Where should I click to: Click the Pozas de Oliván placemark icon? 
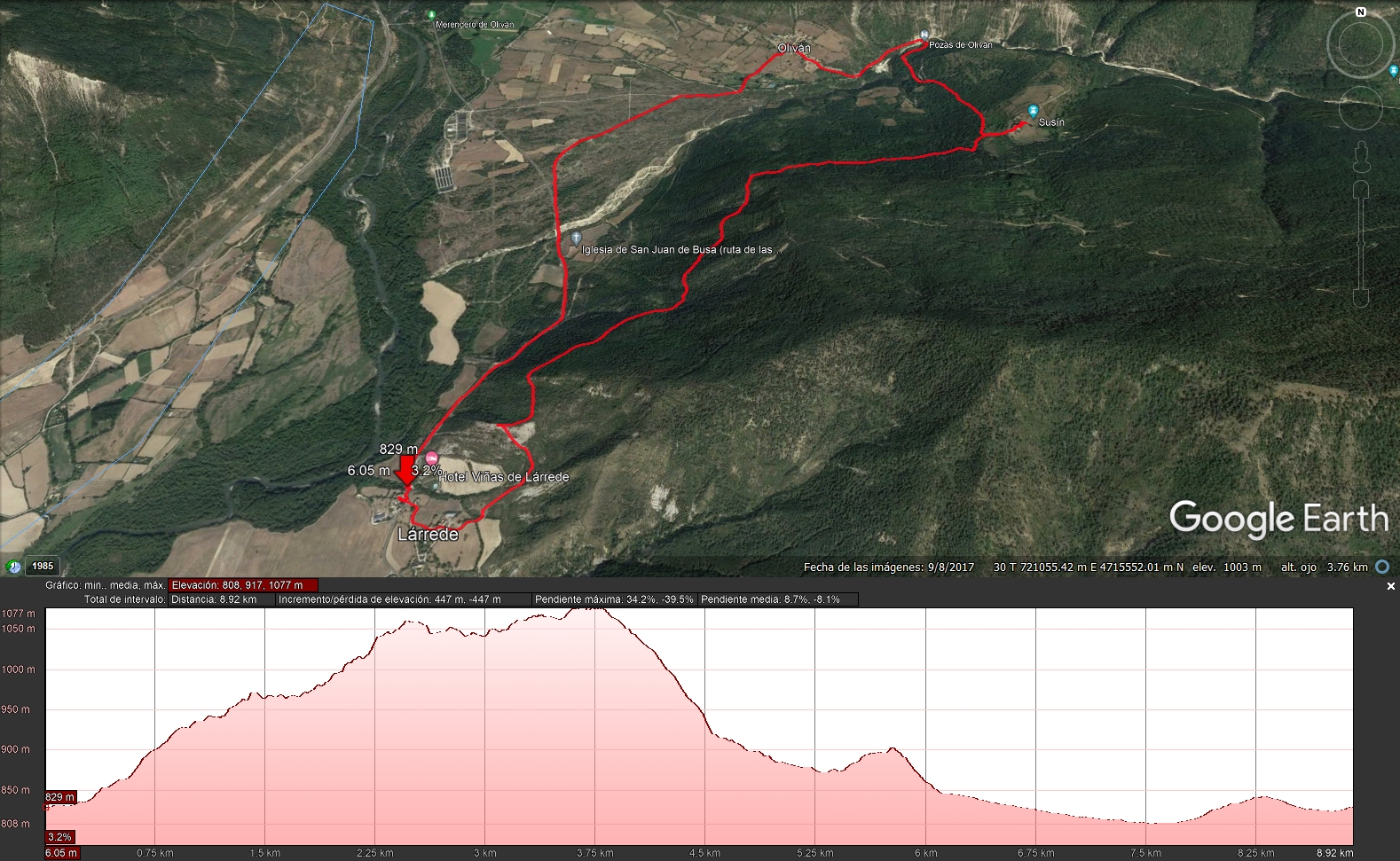(x=924, y=35)
